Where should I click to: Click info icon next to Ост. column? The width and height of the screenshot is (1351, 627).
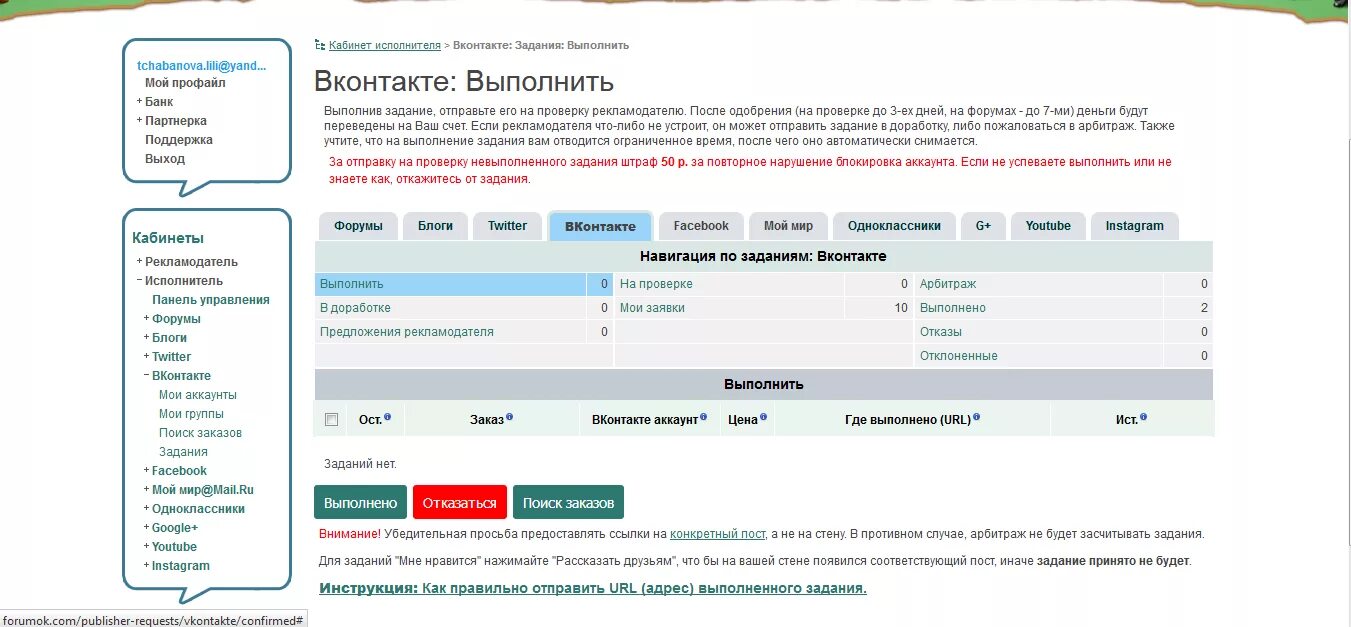(387, 417)
